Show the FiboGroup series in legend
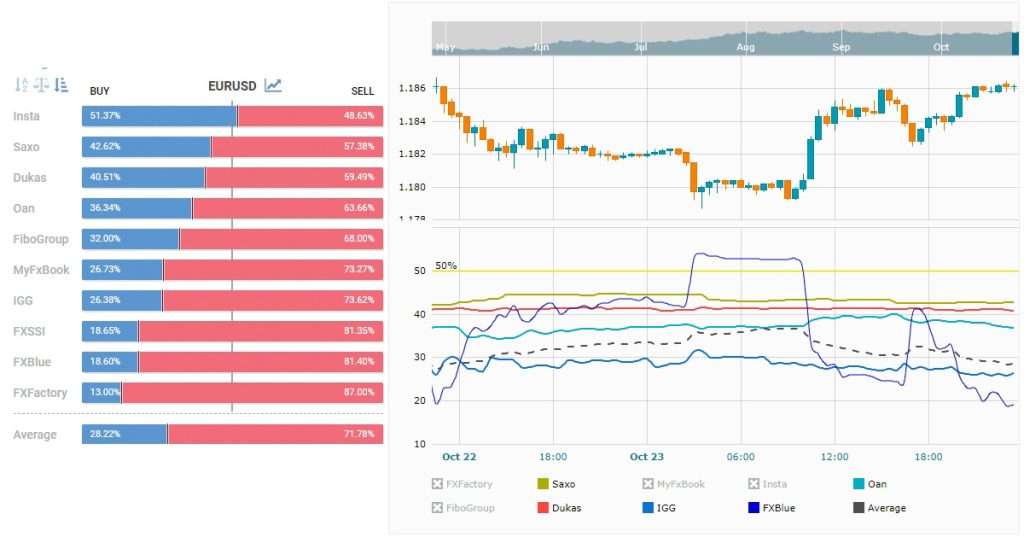Image resolution: width=1024 pixels, height=537 pixels. [x=437, y=508]
